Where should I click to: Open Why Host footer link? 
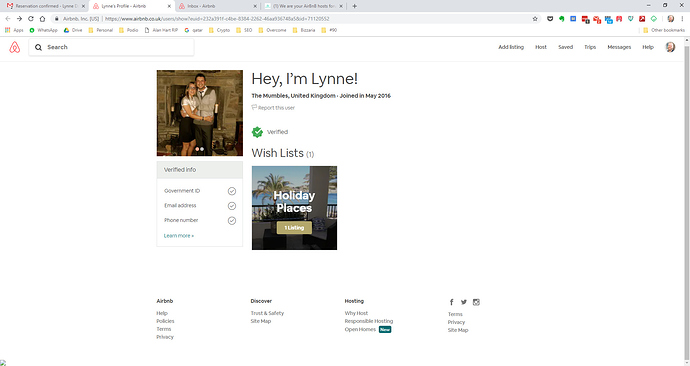coord(356,313)
